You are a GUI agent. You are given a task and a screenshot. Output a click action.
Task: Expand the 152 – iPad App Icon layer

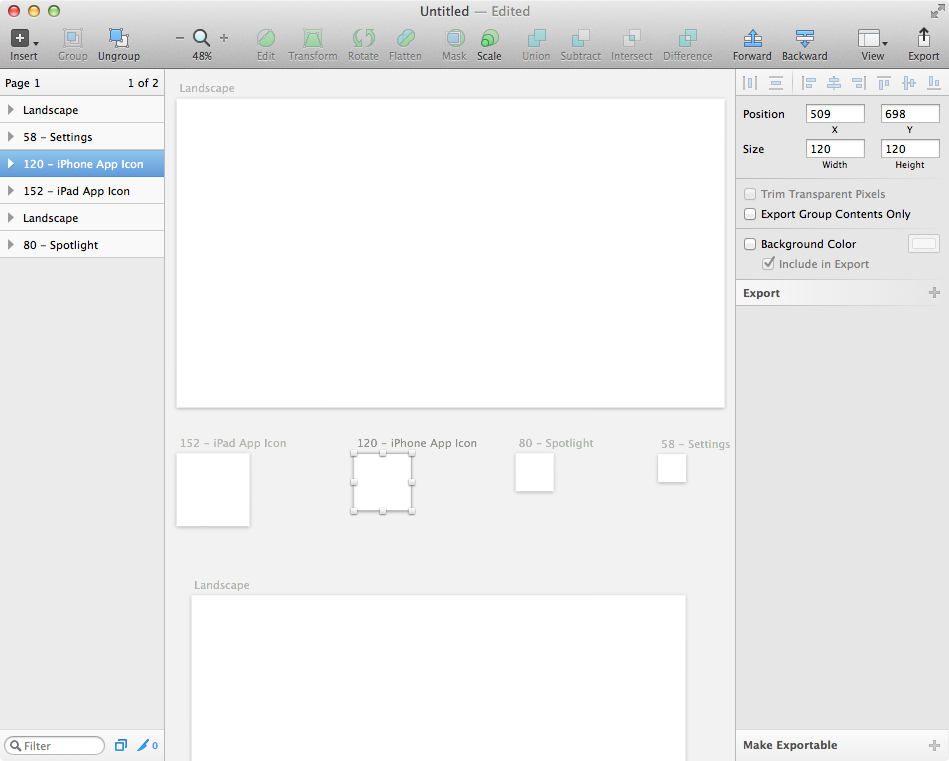(x=10, y=191)
